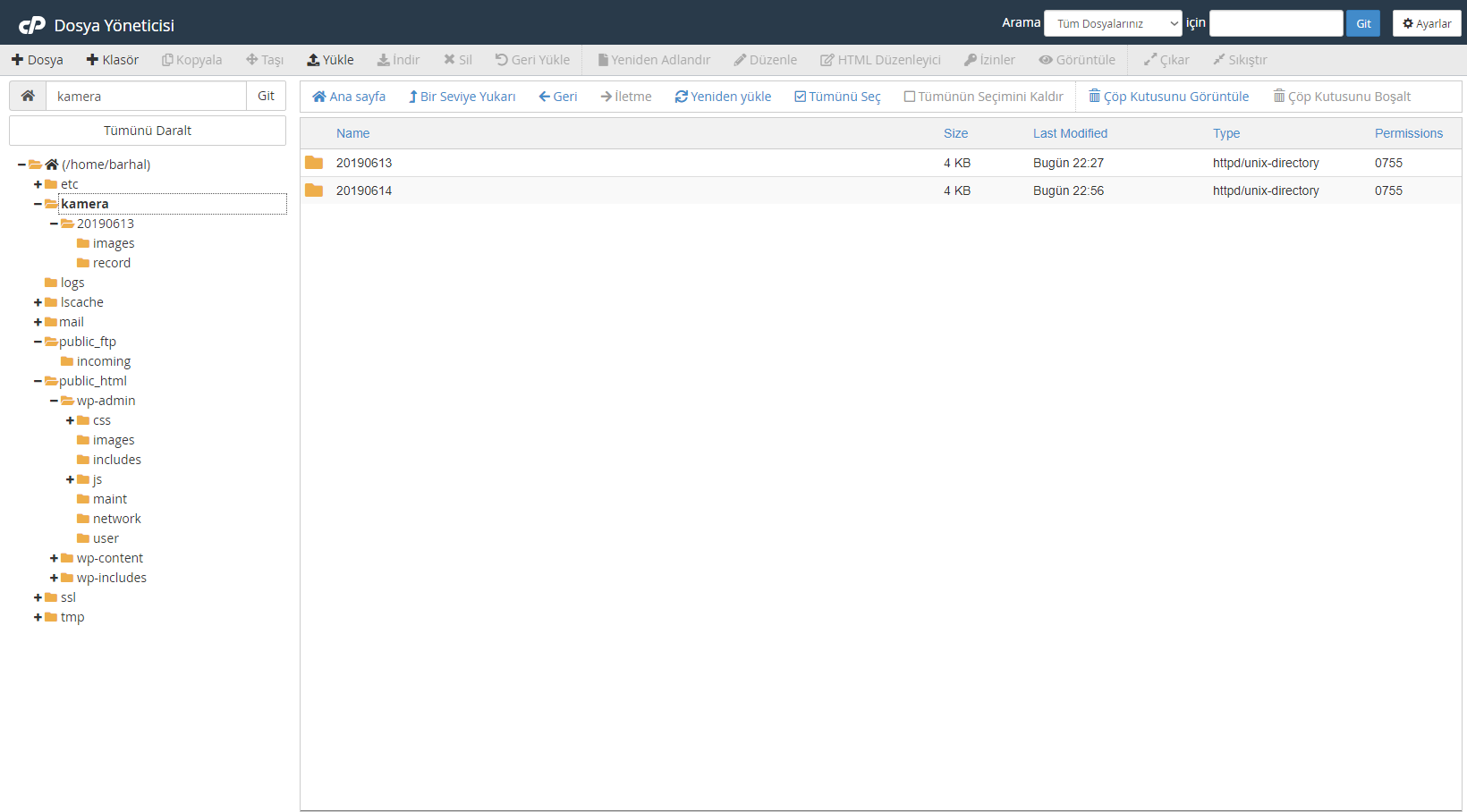Expand the js folder node

[x=70, y=479]
